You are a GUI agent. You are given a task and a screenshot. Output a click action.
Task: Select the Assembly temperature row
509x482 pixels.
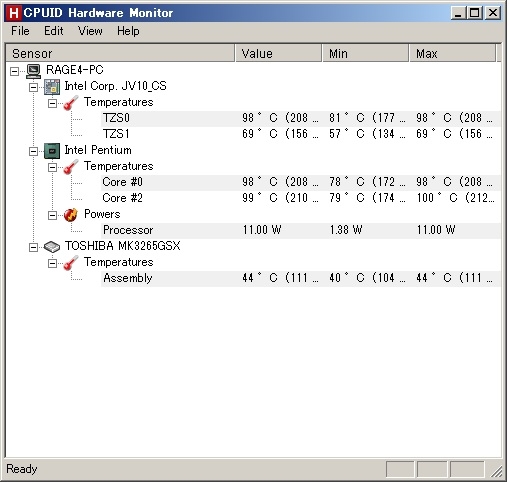301,278
